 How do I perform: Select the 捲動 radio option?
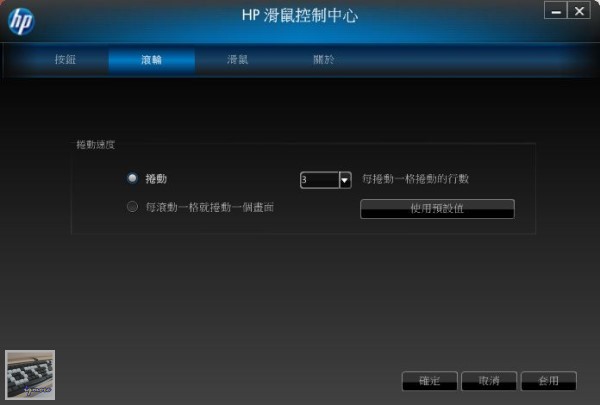(x=132, y=178)
